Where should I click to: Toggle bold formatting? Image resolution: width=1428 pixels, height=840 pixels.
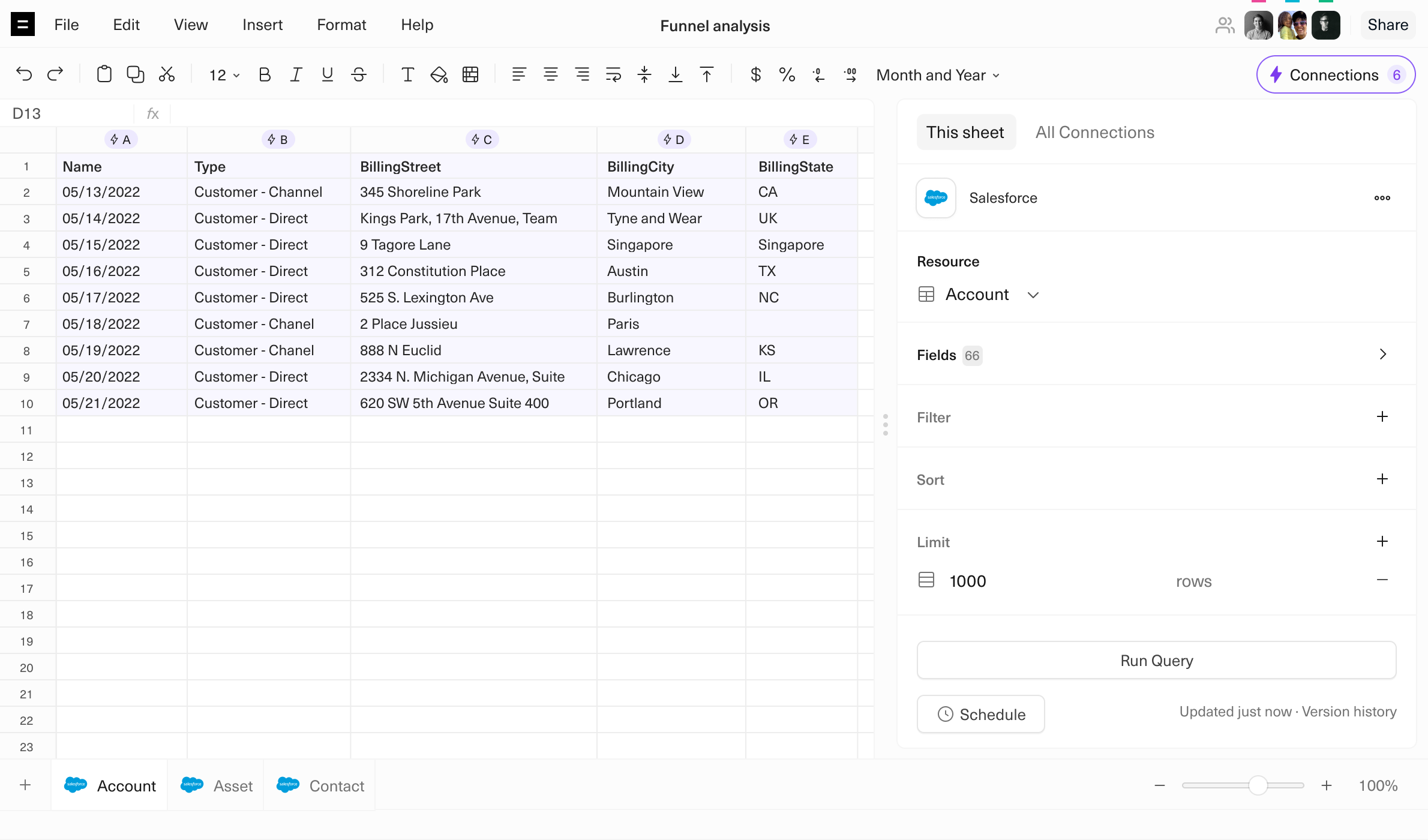pyautogui.click(x=264, y=74)
